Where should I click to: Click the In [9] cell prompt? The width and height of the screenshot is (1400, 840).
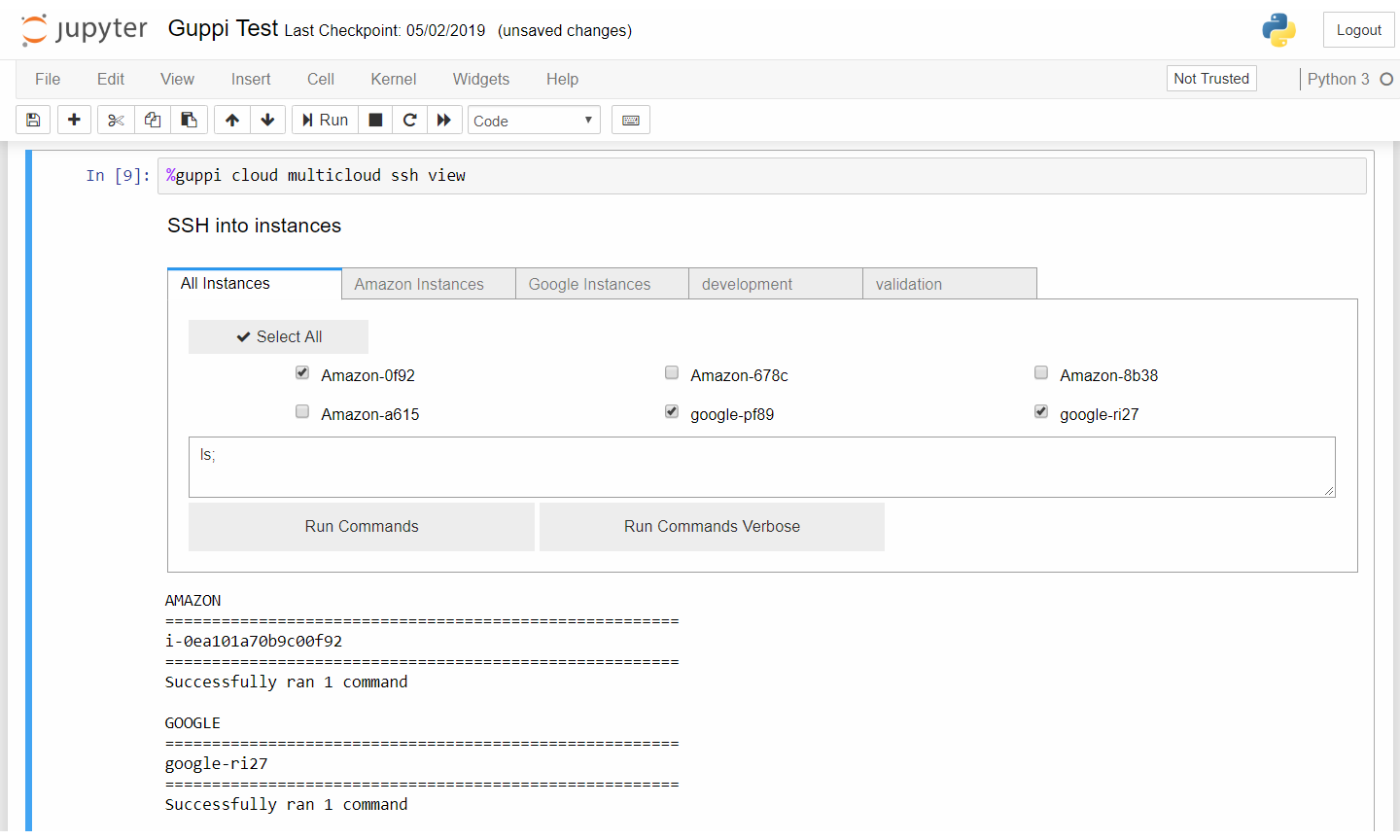pos(119,176)
